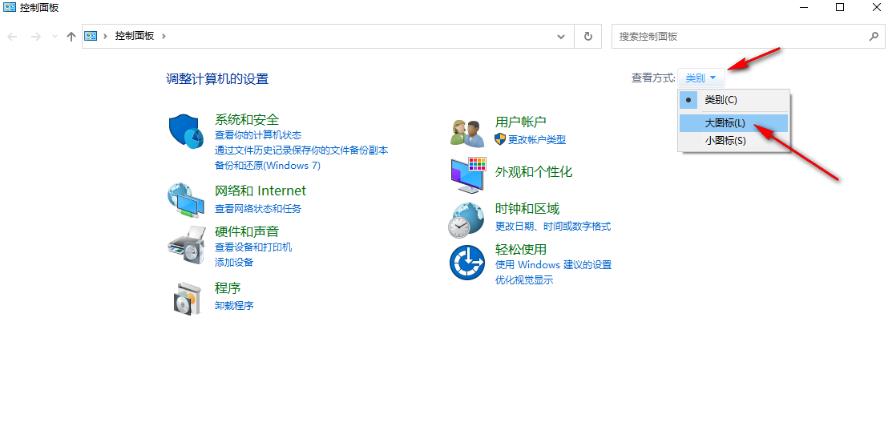The image size is (892, 442).
Task: Close the 控制面板 window
Action: 876,7
